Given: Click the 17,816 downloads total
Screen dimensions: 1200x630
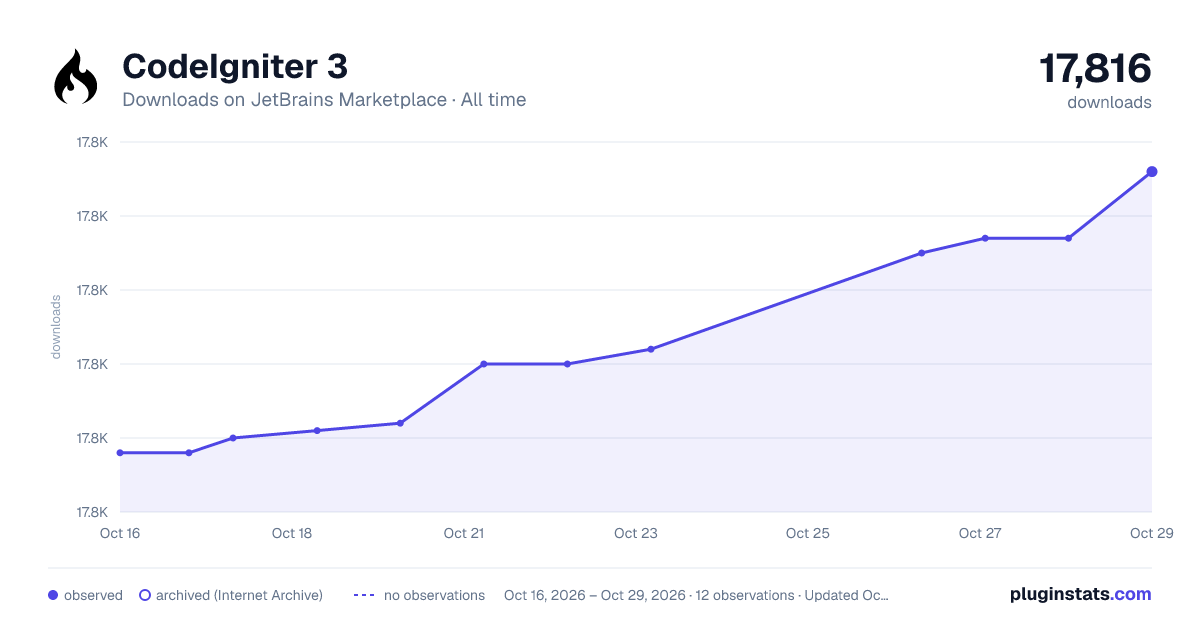Looking at the screenshot, I should click(1095, 69).
